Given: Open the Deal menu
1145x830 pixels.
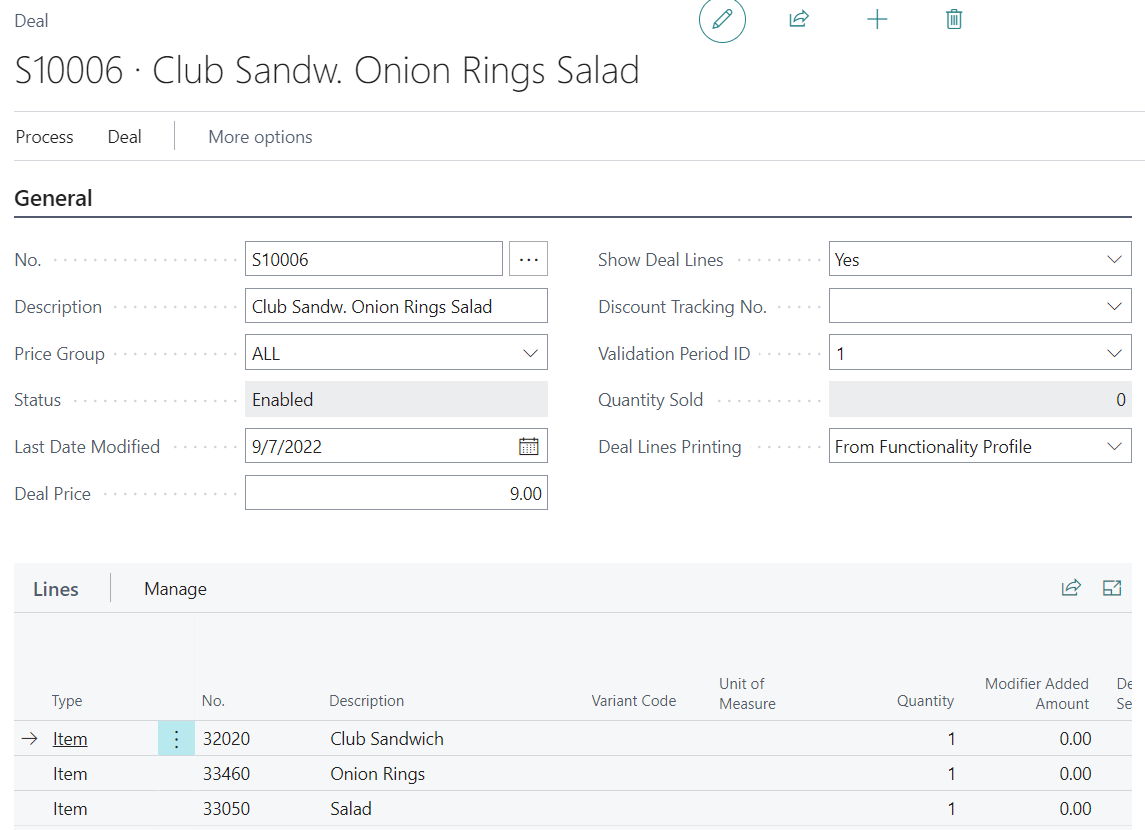Looking at the screenshot, I should click(x=125, y=137).
